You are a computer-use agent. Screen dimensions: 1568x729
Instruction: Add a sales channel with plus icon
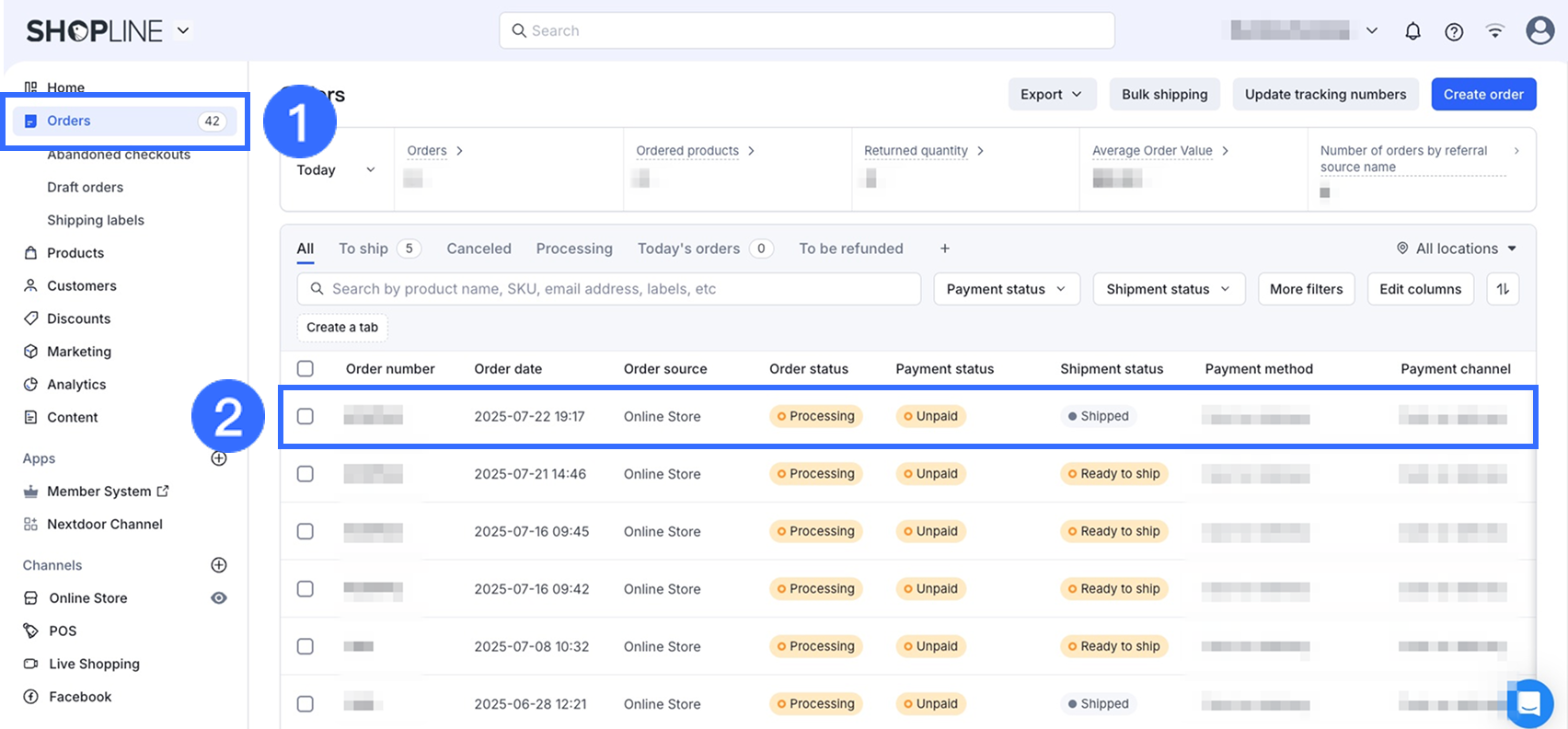coord(219,565)
